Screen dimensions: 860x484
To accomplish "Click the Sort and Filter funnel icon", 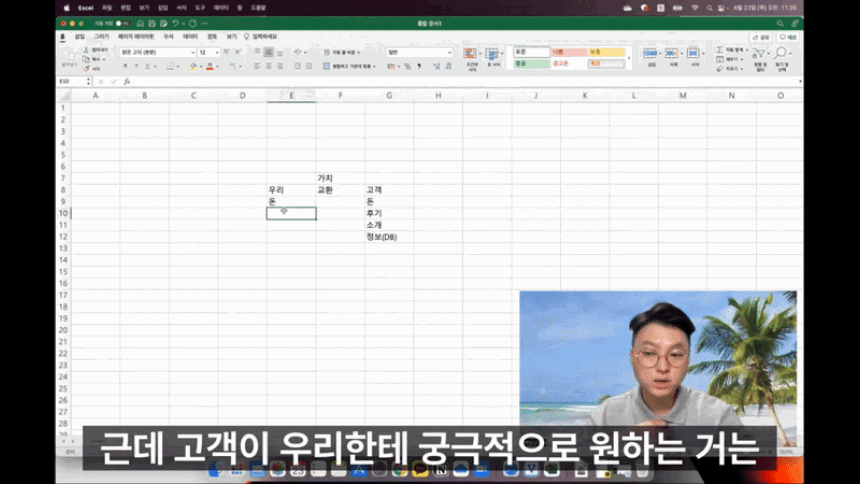I will pos(760,54).
